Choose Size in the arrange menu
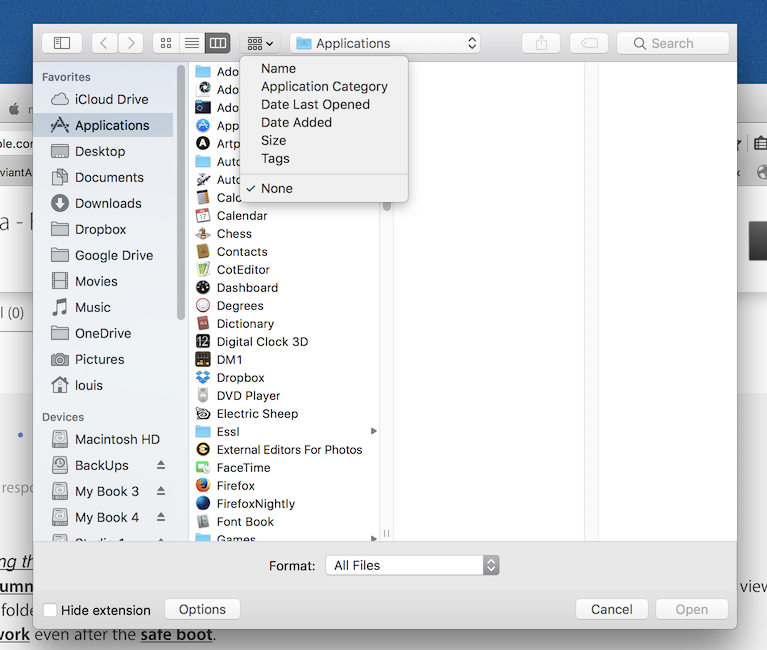Screen dimensions: 767x650 [324, 141]
